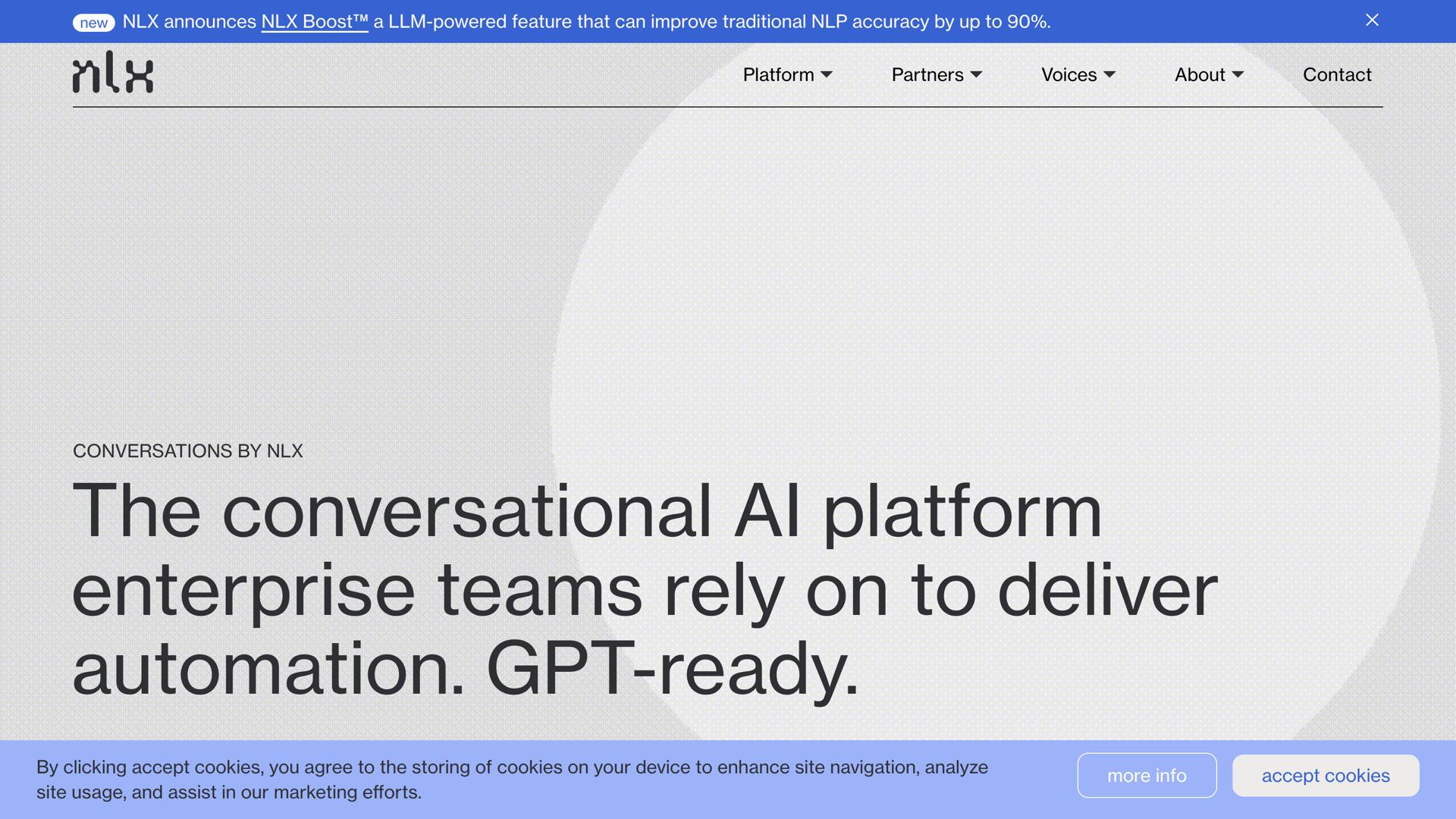Click the 'new' badge in banner

coord(93,23)
